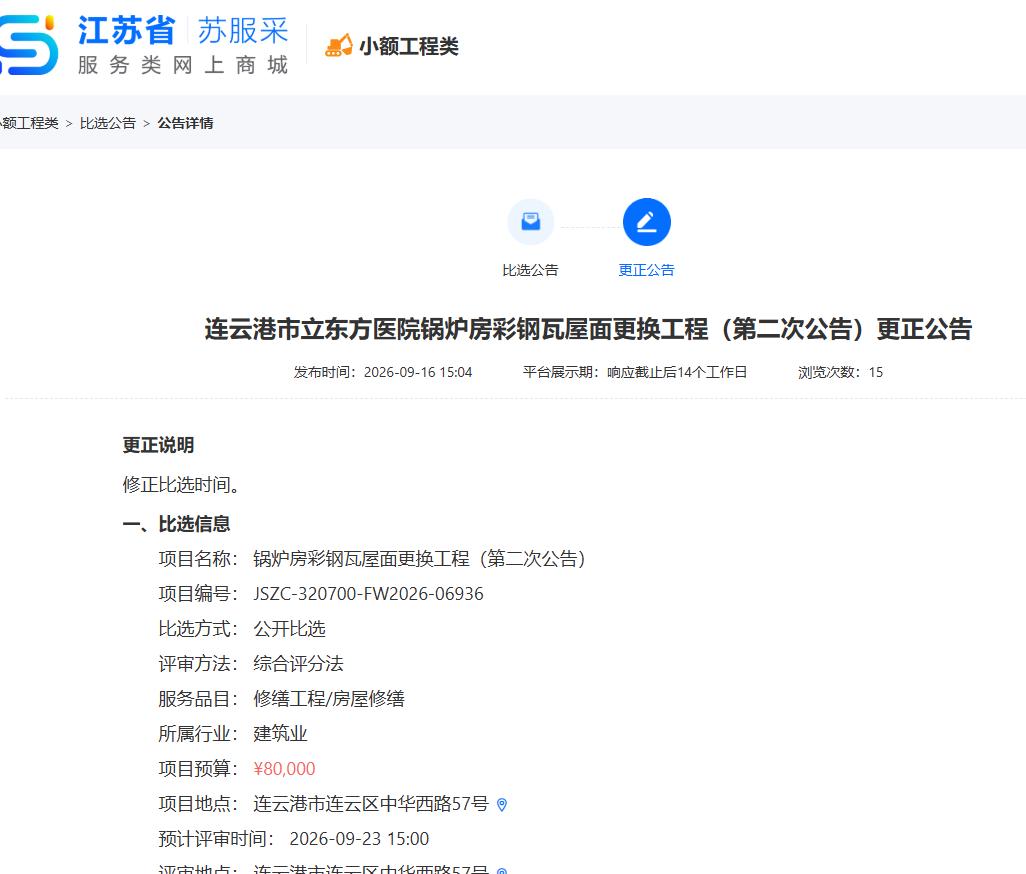Click 公告详情 breadcrumb item
1026x874 pixels.
click(x=185, y=123)
